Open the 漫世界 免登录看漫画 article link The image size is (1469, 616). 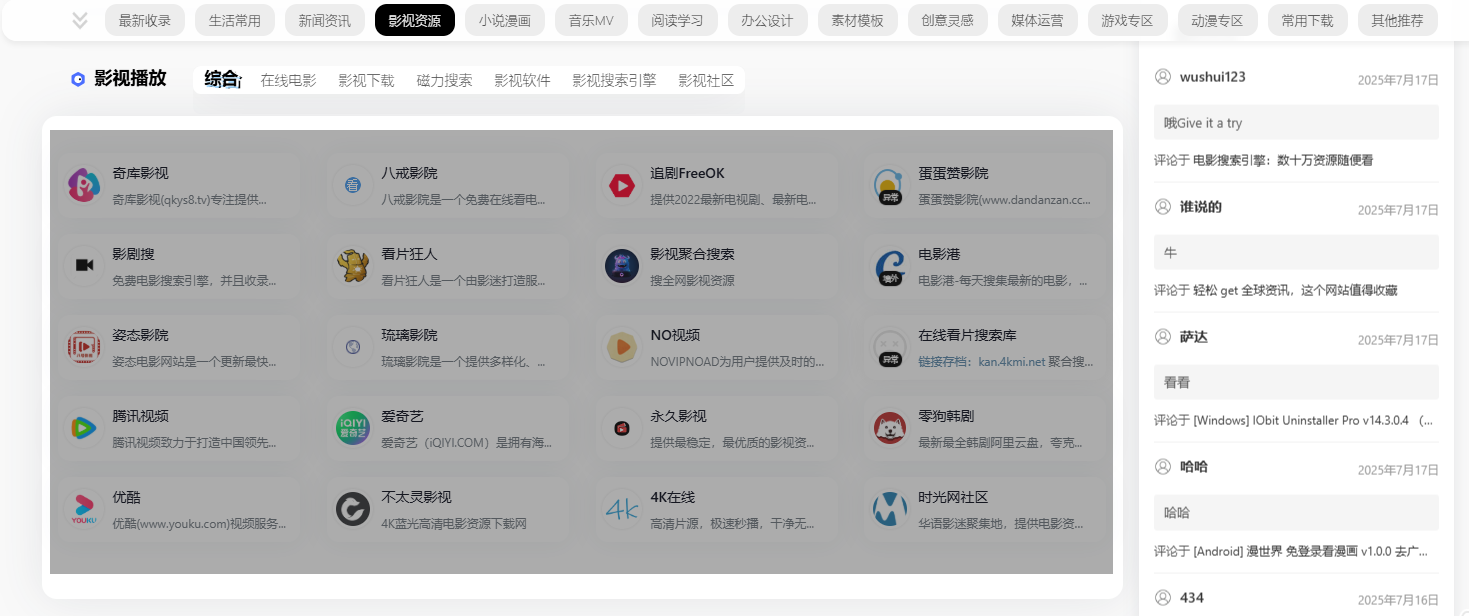tap(1310, 551)
